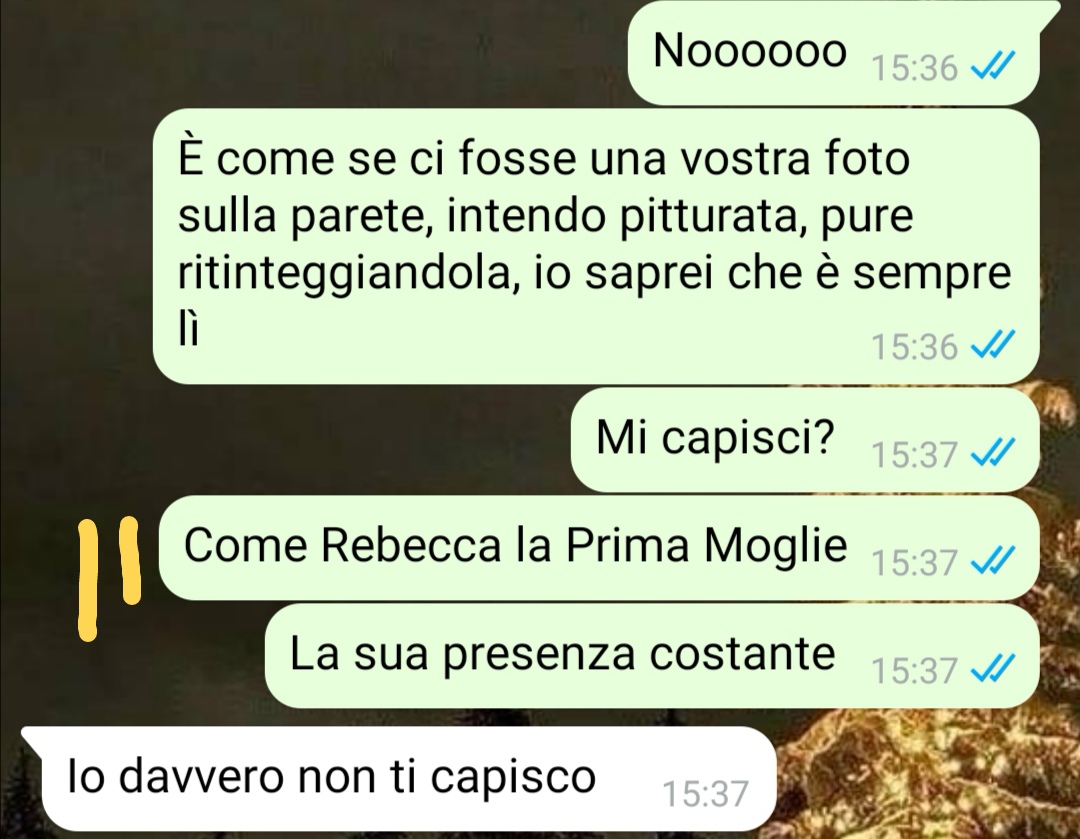Tap the 15:37 timestamp on La sua presenza costante
This screenshot has width=1080, height=839.
click(914, 670)
